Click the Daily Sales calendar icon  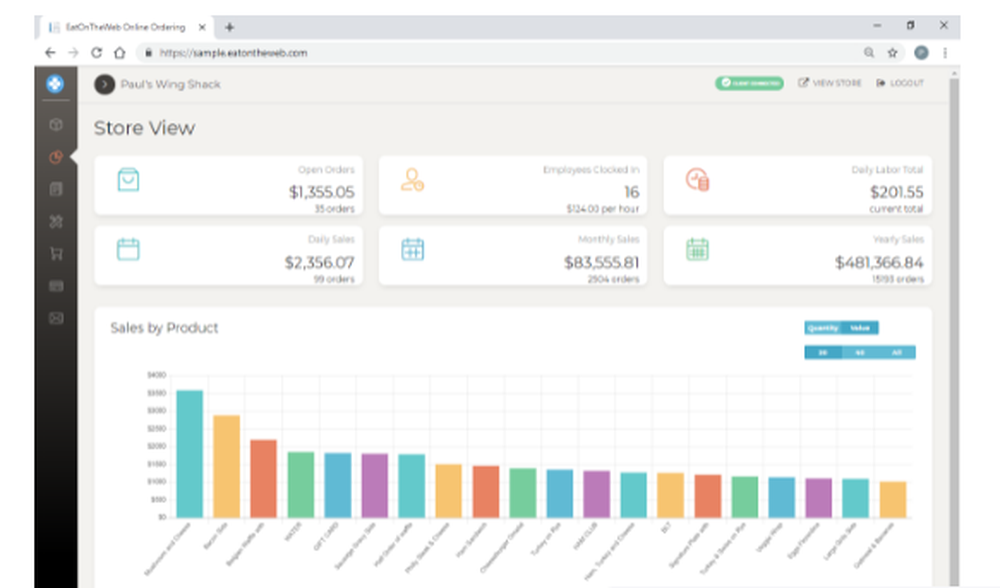[x=128, y=249]
